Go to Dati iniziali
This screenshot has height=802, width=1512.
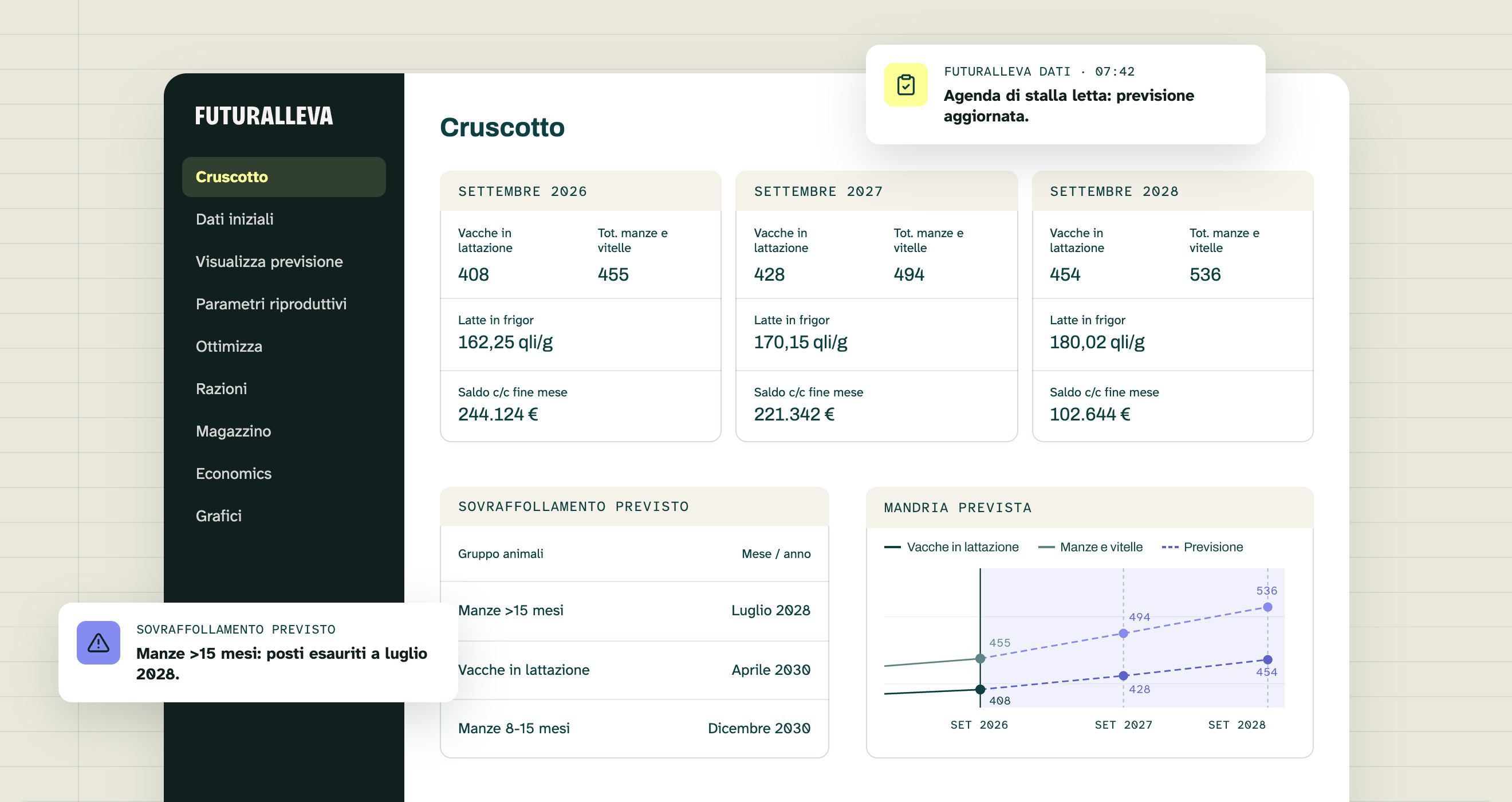click(x=234, y=219)
